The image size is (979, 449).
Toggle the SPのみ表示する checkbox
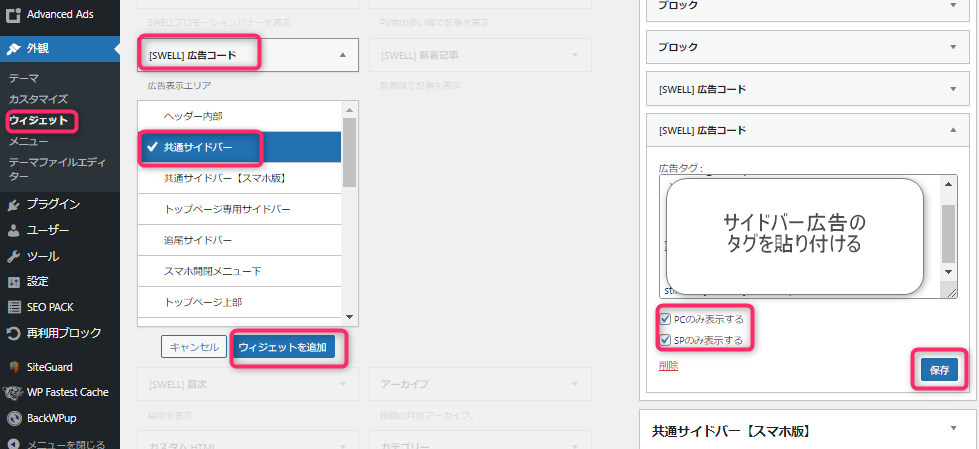666,341
